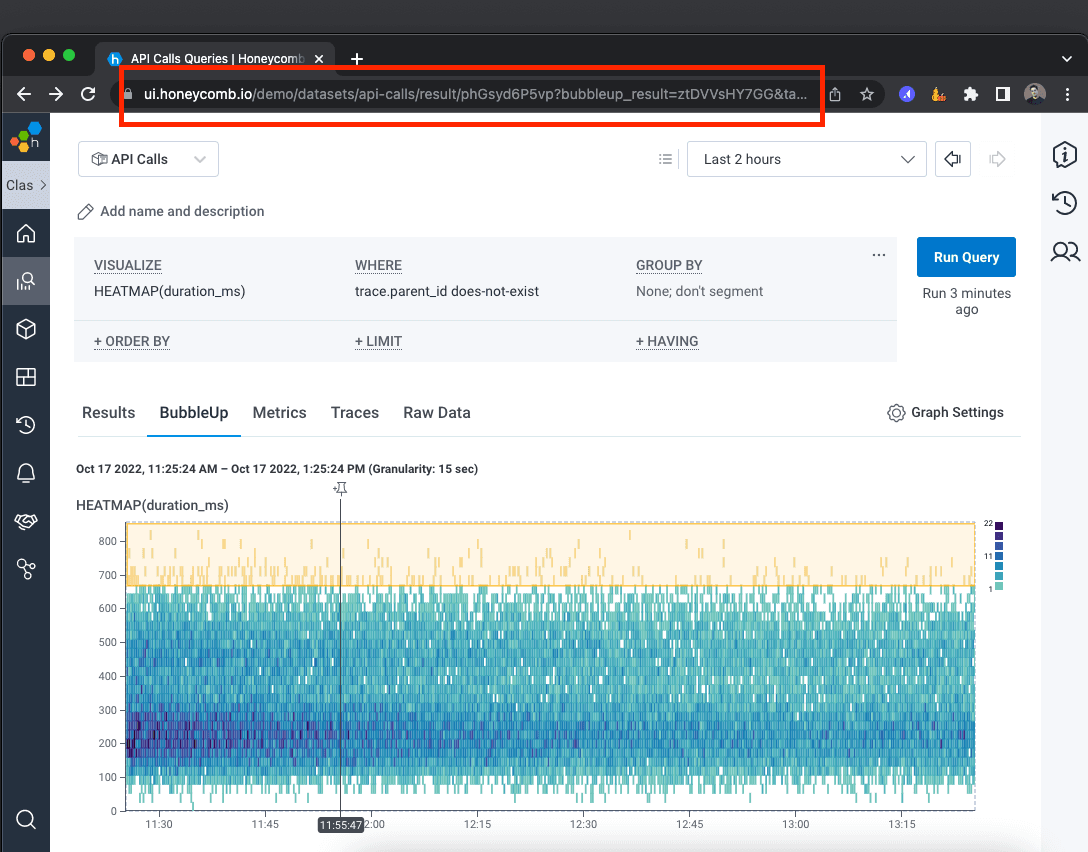Expand the Last 2 hours time picker

(x=807, y=159)
